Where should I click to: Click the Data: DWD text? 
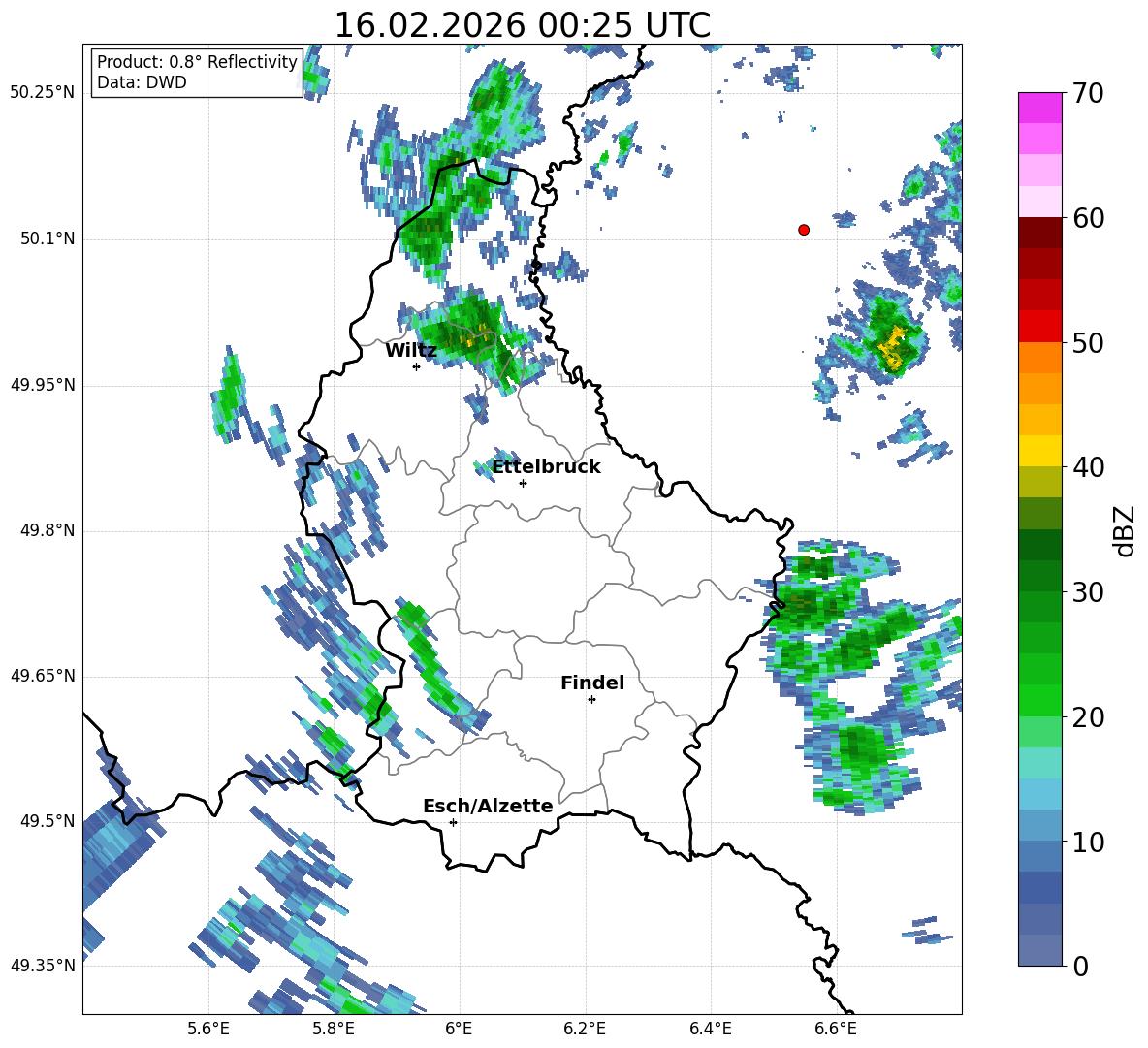click(142, 82)
